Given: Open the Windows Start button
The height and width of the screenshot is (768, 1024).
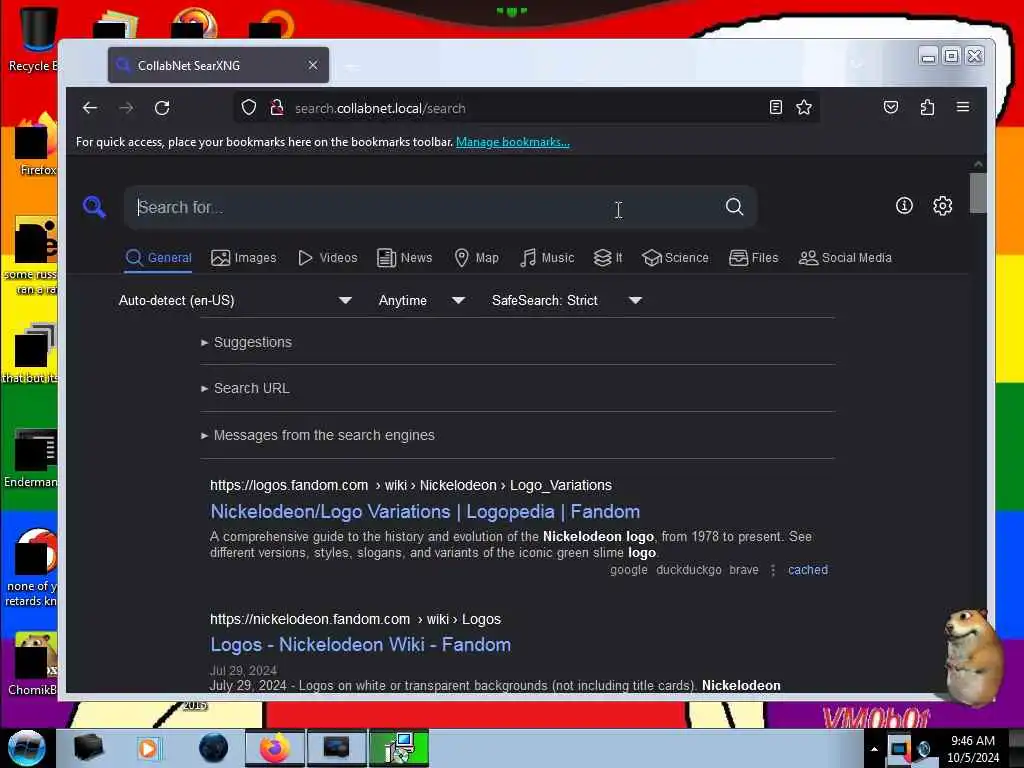Looking at the screenshot, I should pos(27,748).
